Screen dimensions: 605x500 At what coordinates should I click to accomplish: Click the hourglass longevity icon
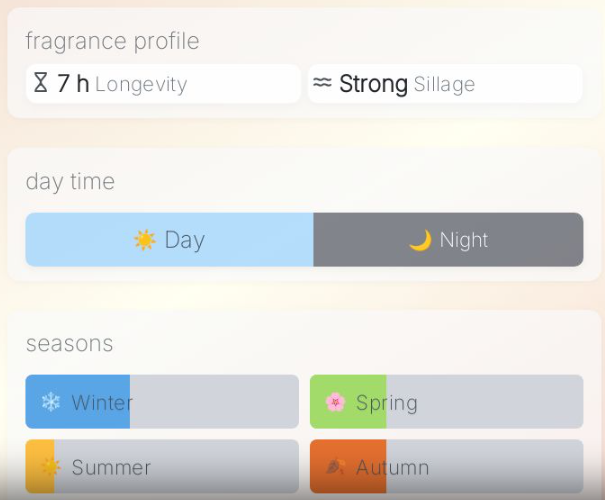click(41, 83)
